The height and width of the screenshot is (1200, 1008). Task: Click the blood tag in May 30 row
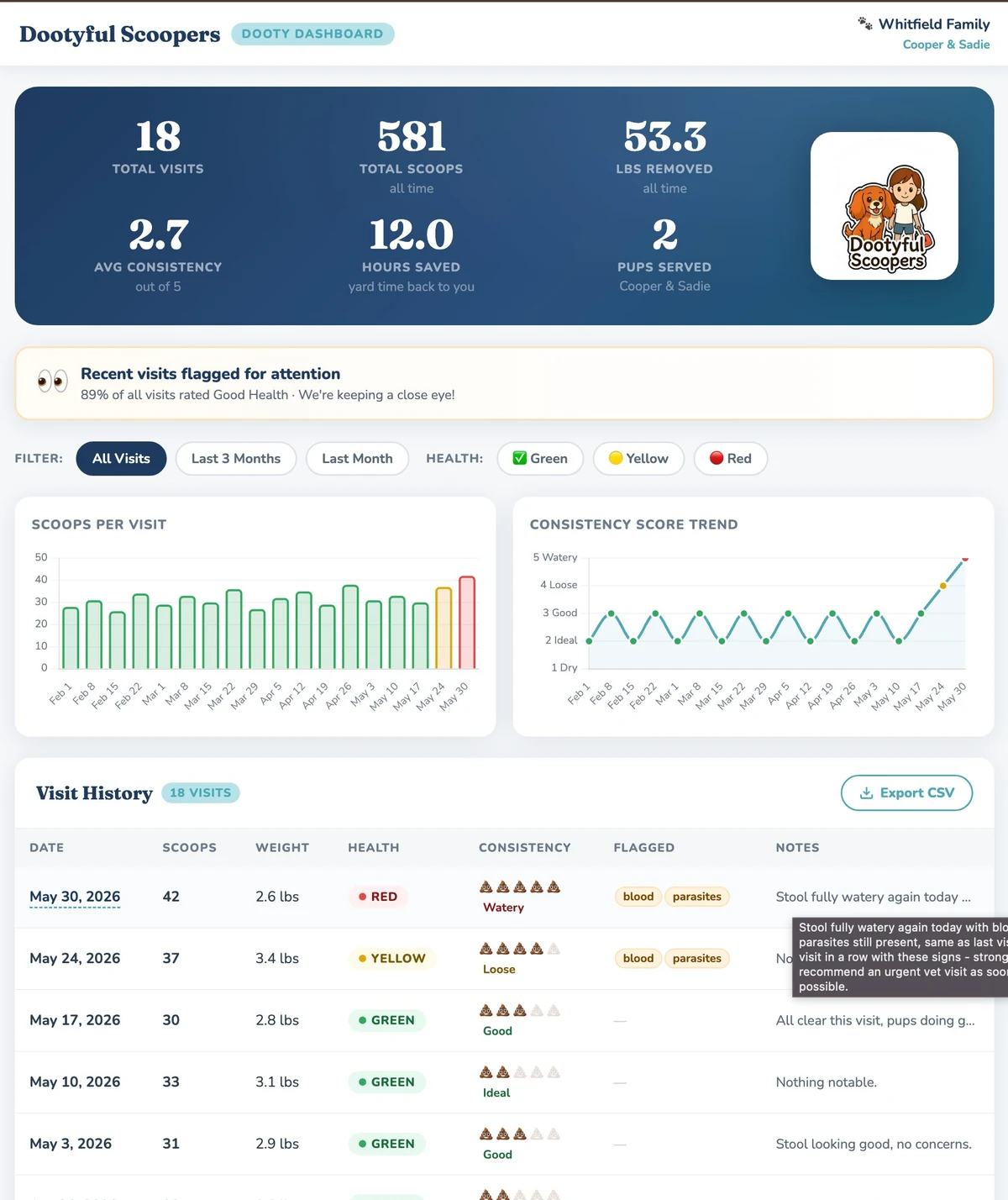(638, 897)
